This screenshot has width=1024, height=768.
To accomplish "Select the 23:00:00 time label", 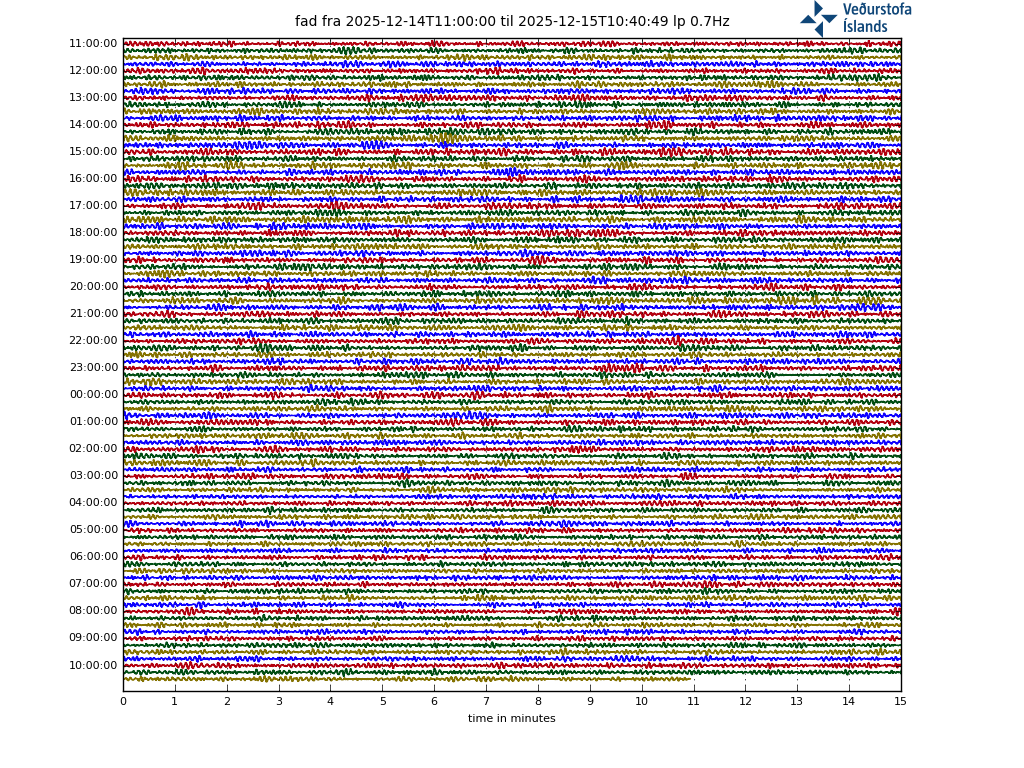I will click(93, 368).
